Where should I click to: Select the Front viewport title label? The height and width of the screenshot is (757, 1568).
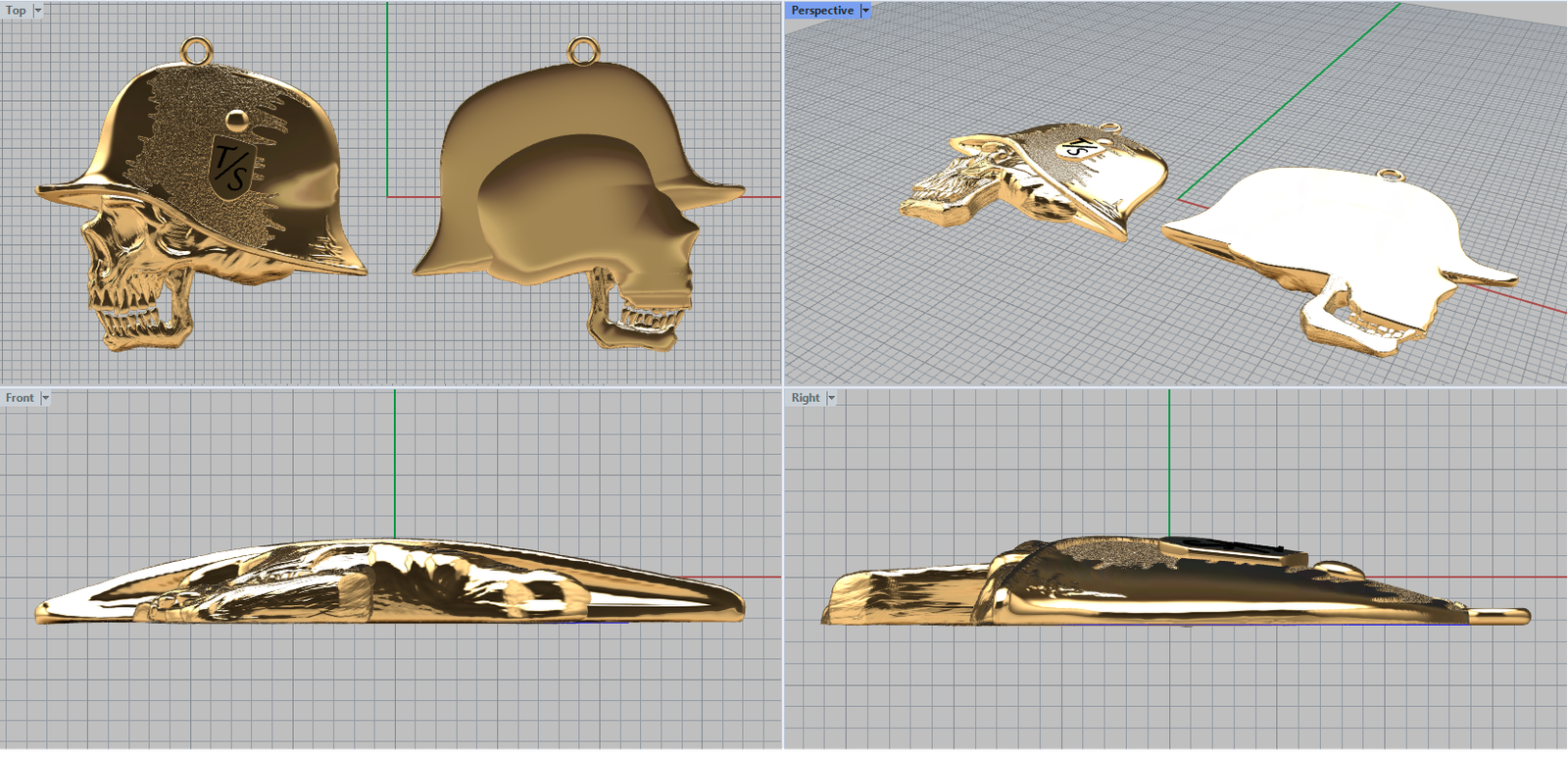coord(20,398)
